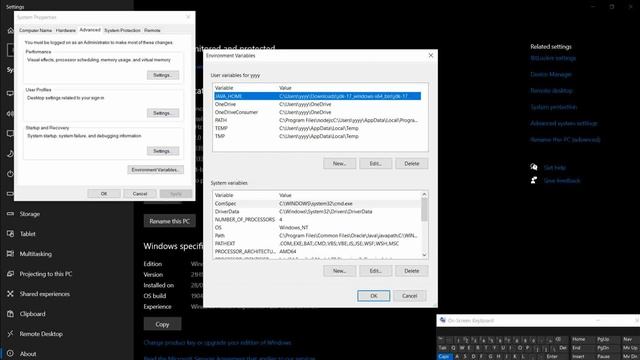Viewport: 640px width, 360px height.
Task: Click the Give feedback icon
Action: (534, 180)
